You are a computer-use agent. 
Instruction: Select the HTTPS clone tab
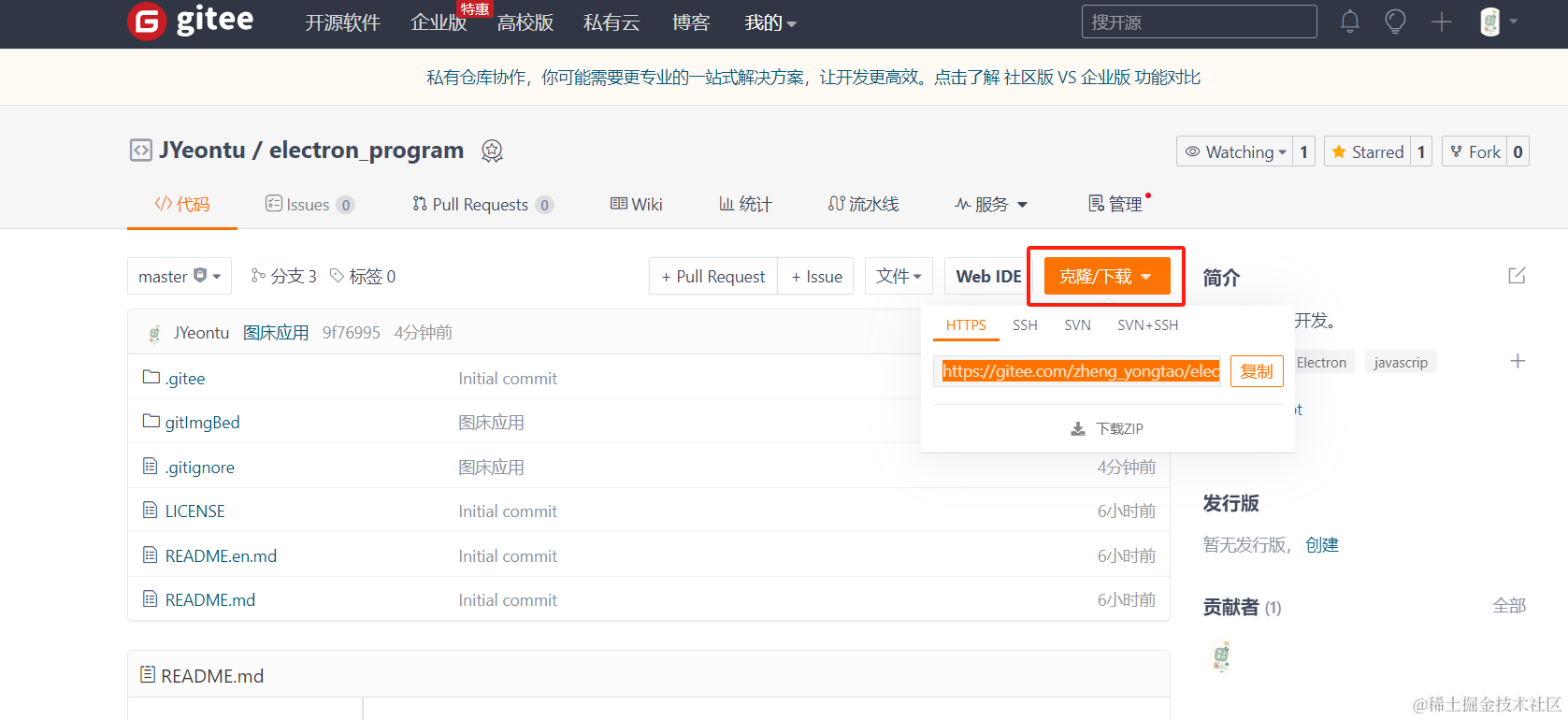(x=966, y=324)
